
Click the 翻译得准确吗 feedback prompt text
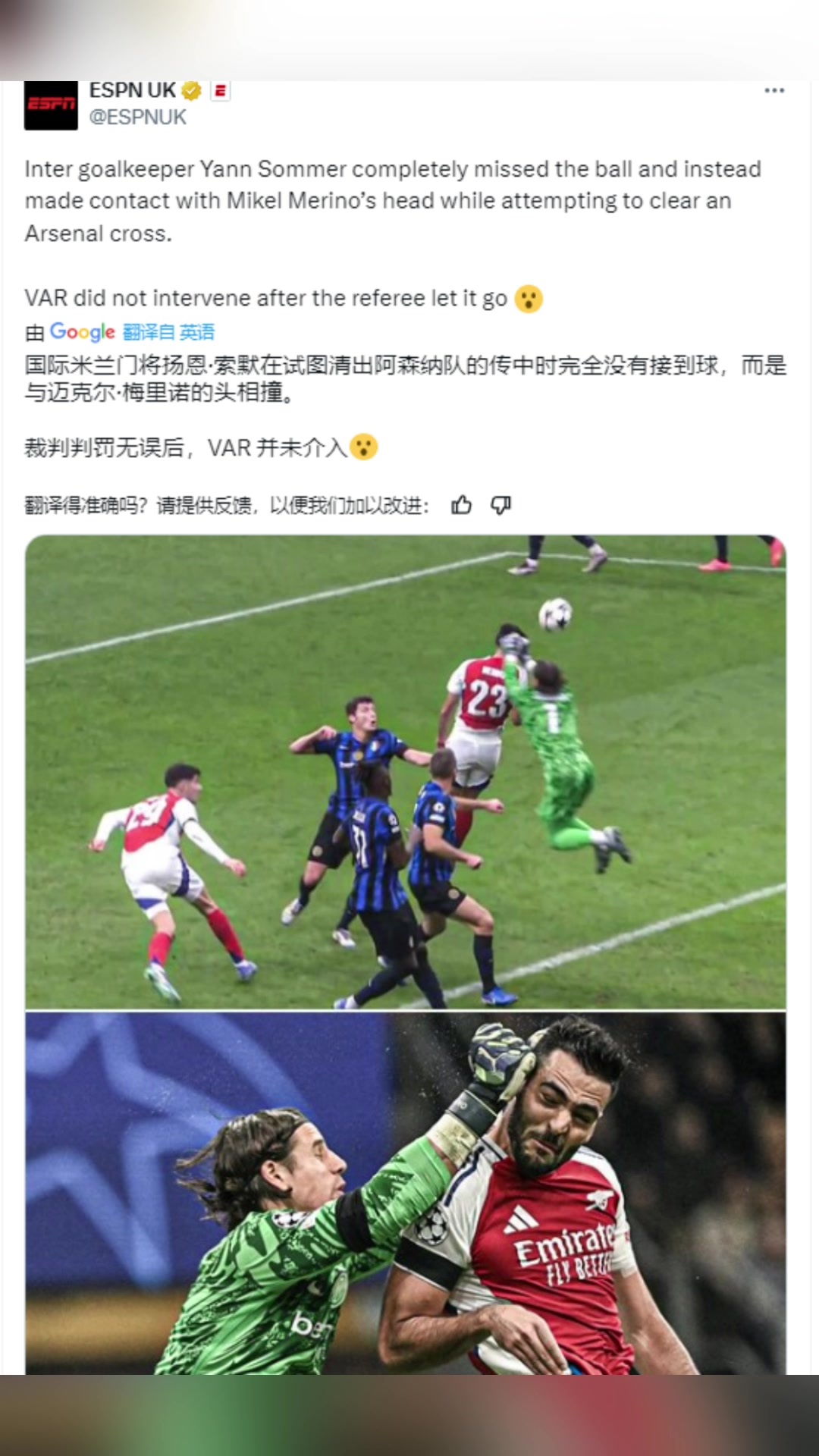tap(227, 505)
